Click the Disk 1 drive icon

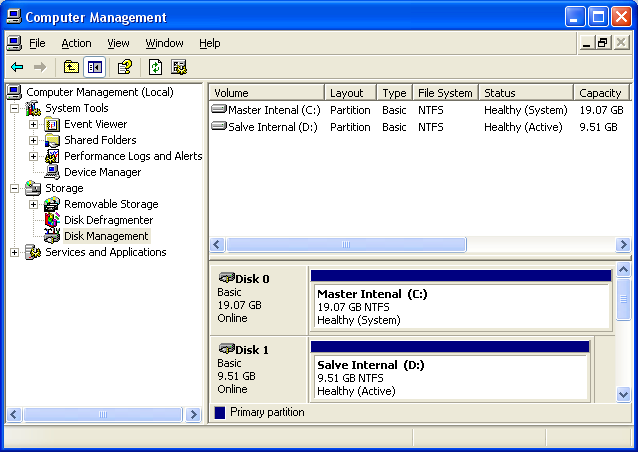click(x=227, y=349)
